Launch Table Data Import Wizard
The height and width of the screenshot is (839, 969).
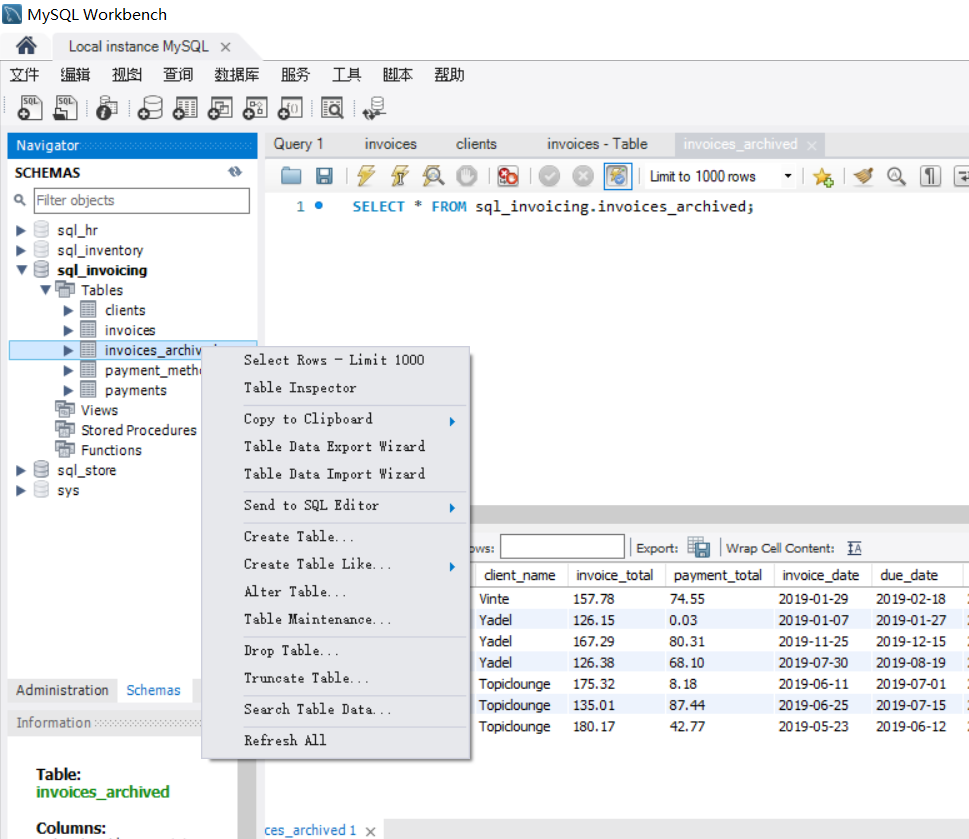[x=336, y=474]
